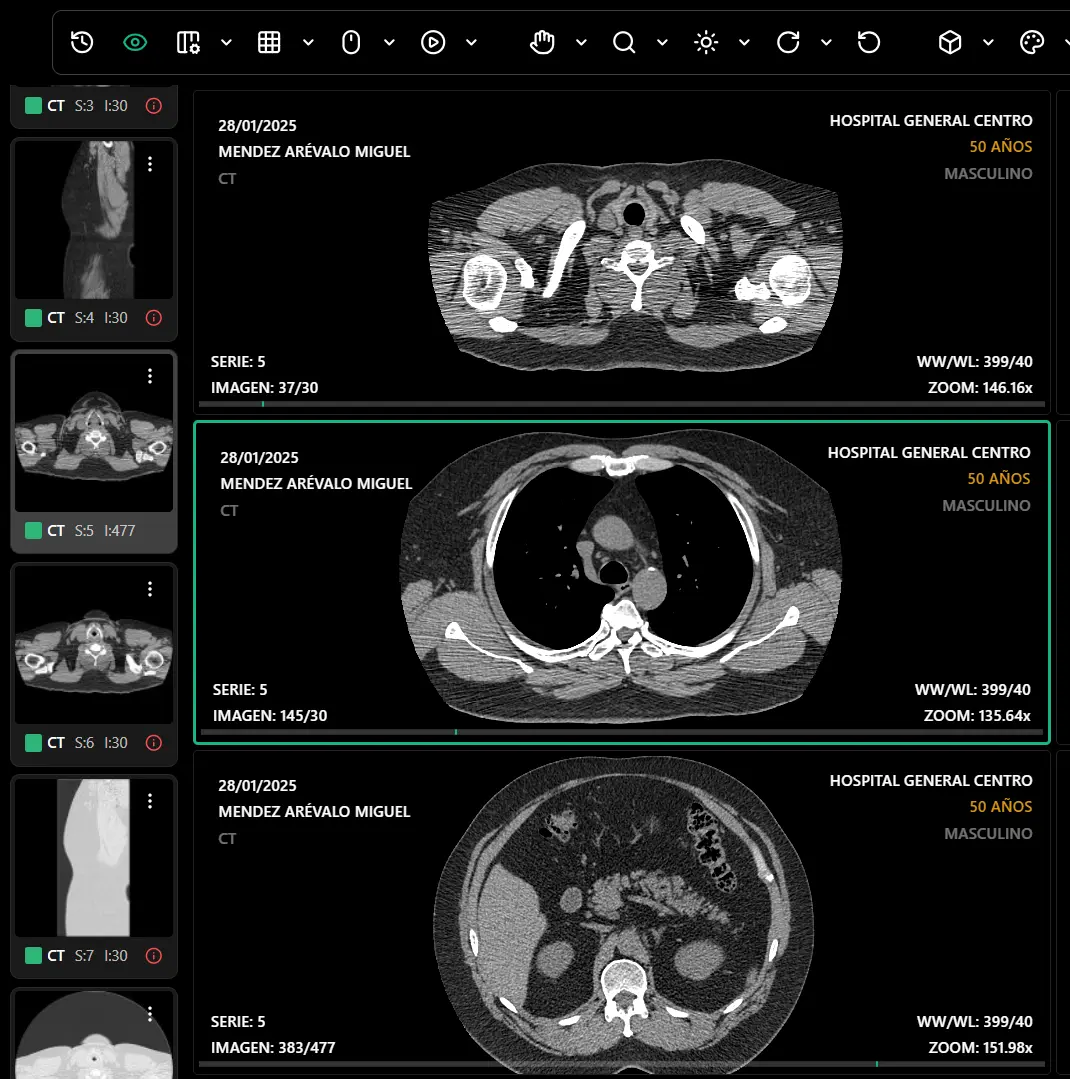
Task: Reset view with counterclockwise arrow icon
Action: [869, 43]
